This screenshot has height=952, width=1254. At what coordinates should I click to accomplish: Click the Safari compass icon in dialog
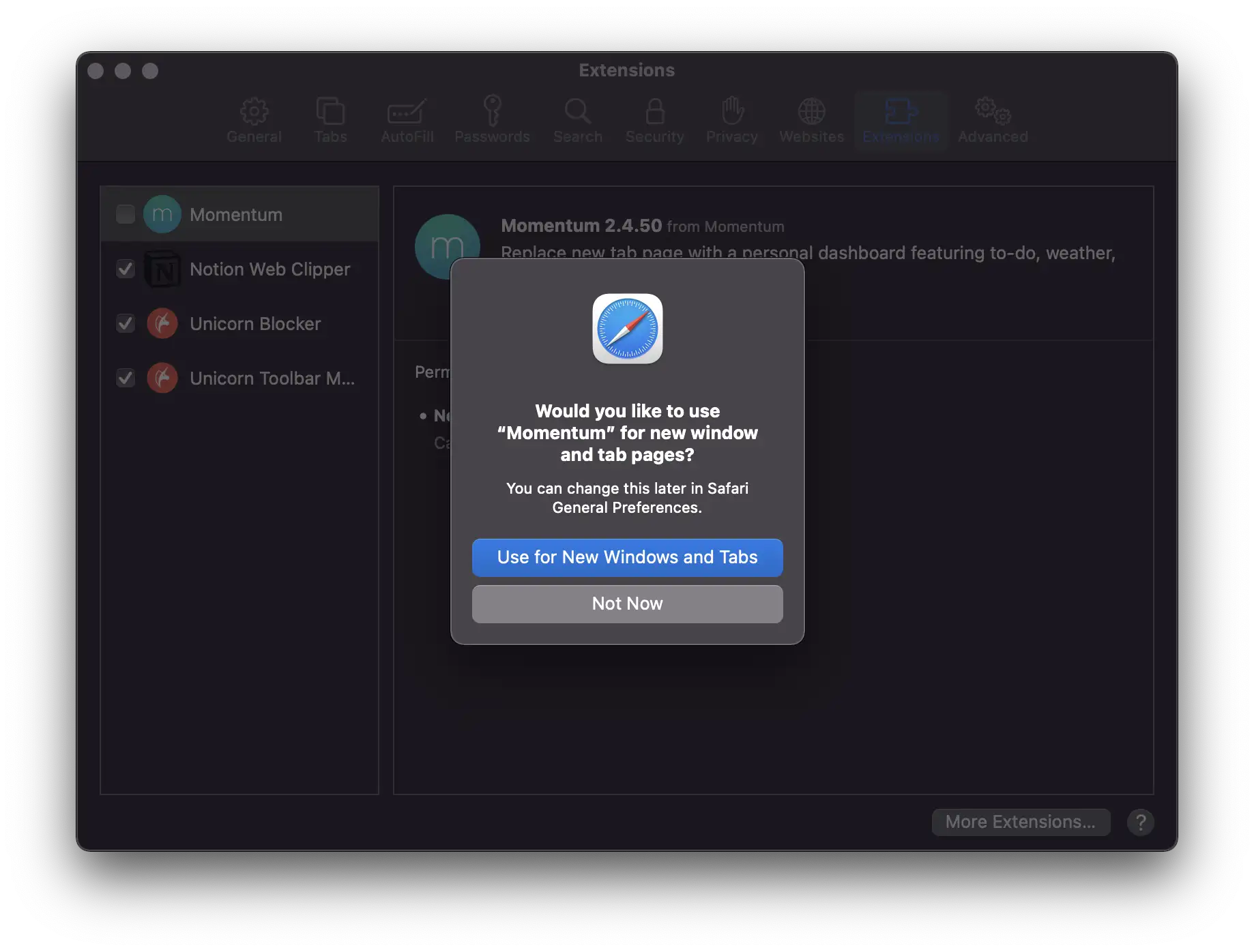pyautogui.click(x=627, y=329)
